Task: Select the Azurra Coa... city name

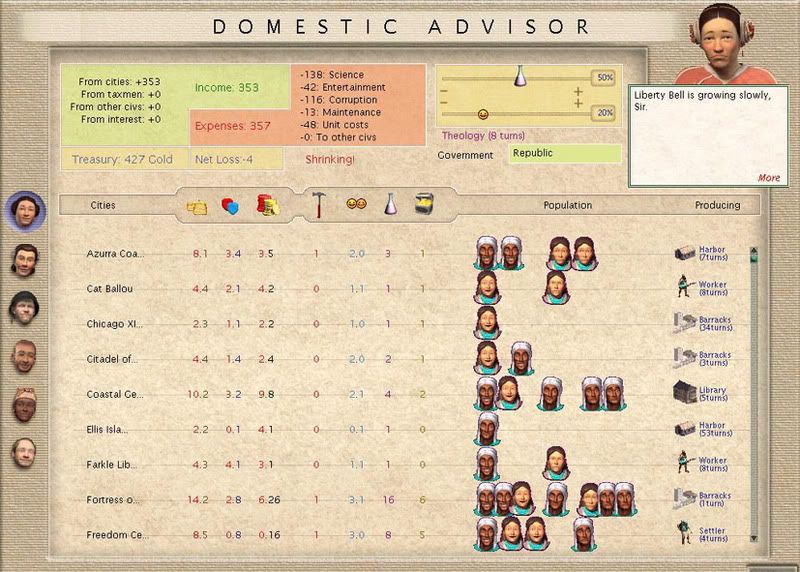Action: [x=115, y=254]
